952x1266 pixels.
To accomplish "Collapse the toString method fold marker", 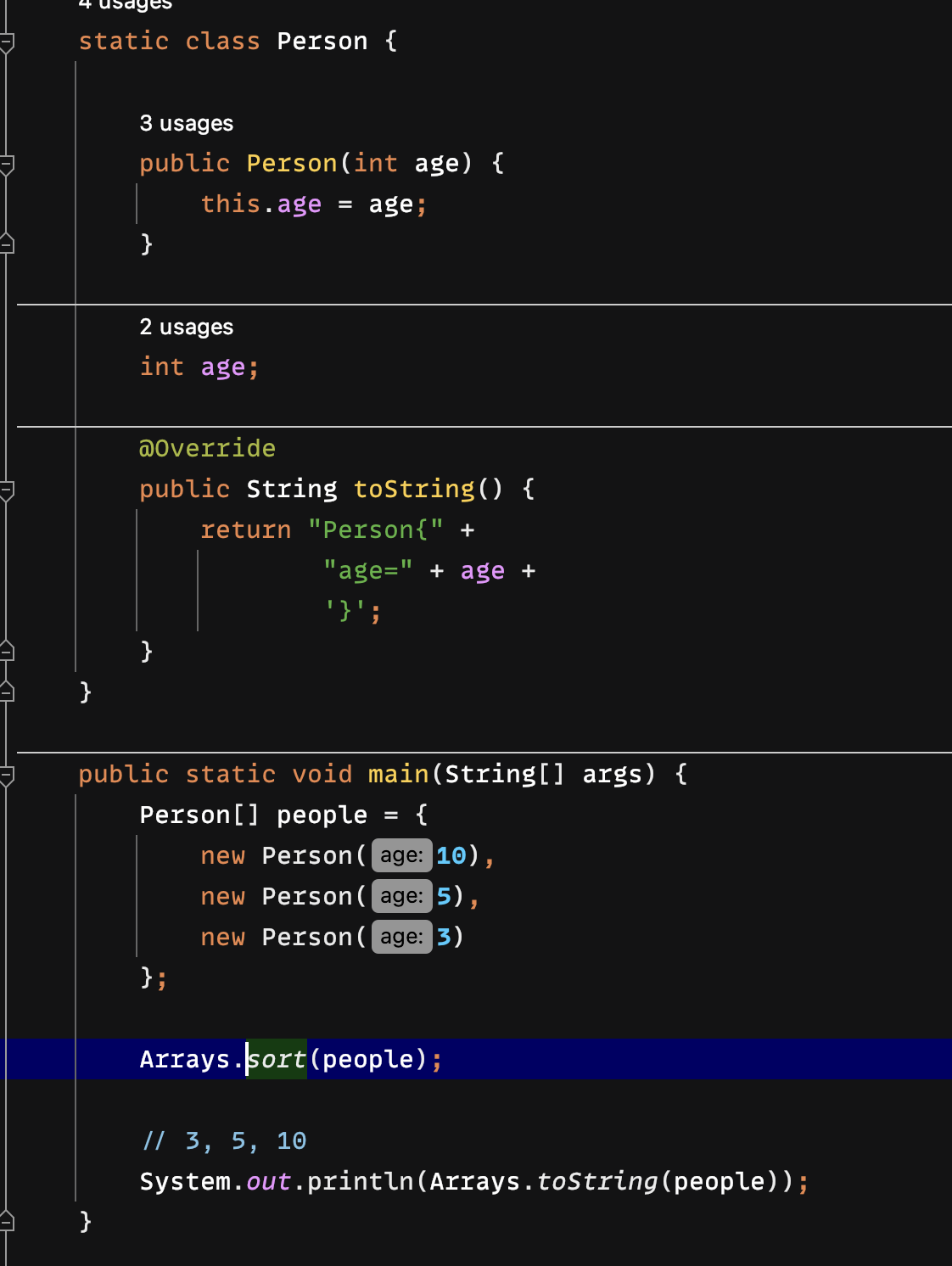I will 7,490.
